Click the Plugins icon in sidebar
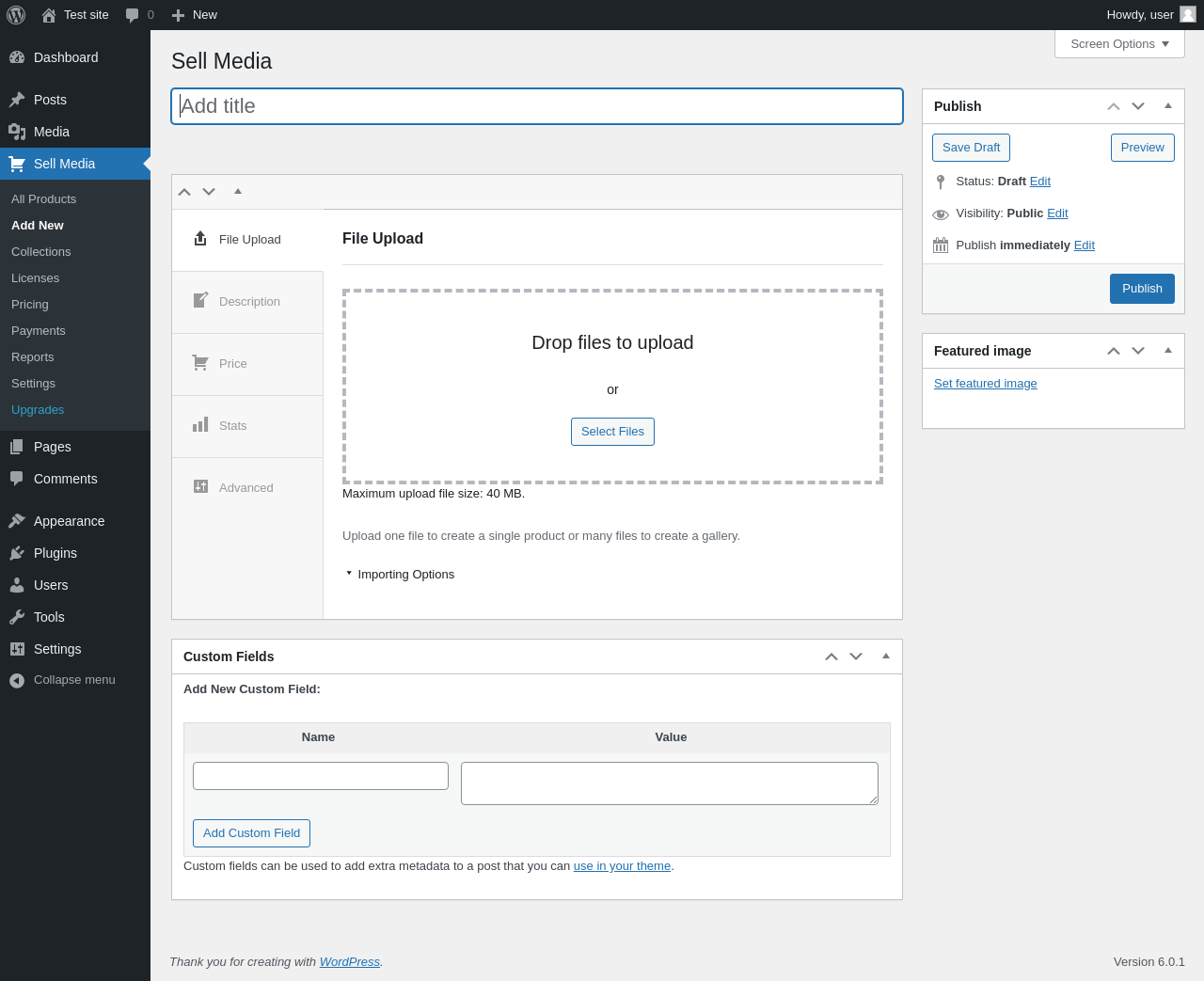This screenshot has width=1204, height=981. (17, 553)
